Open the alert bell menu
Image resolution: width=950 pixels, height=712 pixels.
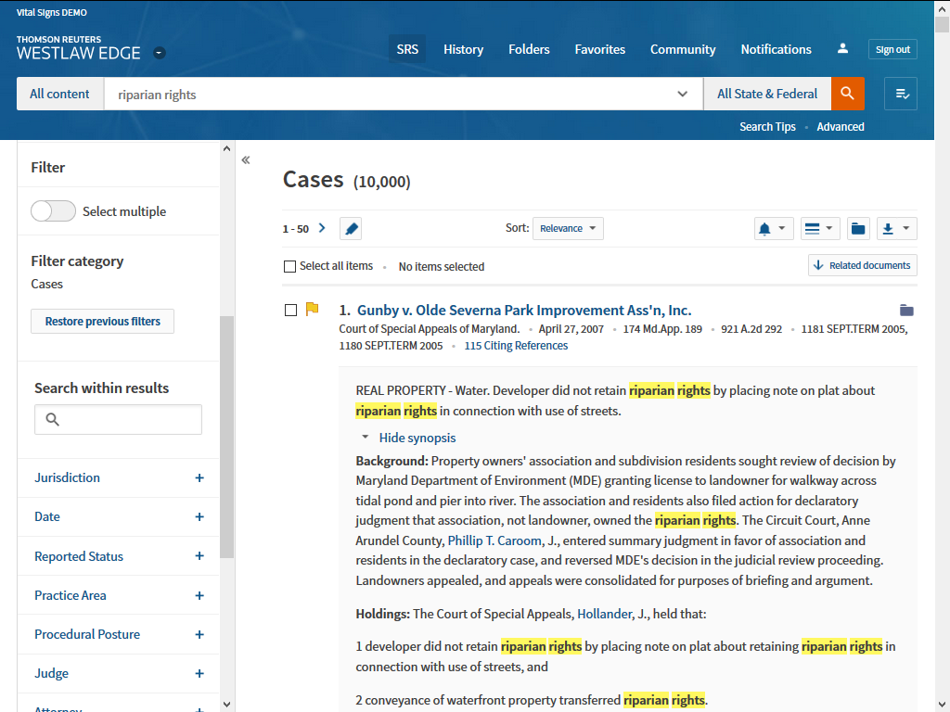[773, 229]
